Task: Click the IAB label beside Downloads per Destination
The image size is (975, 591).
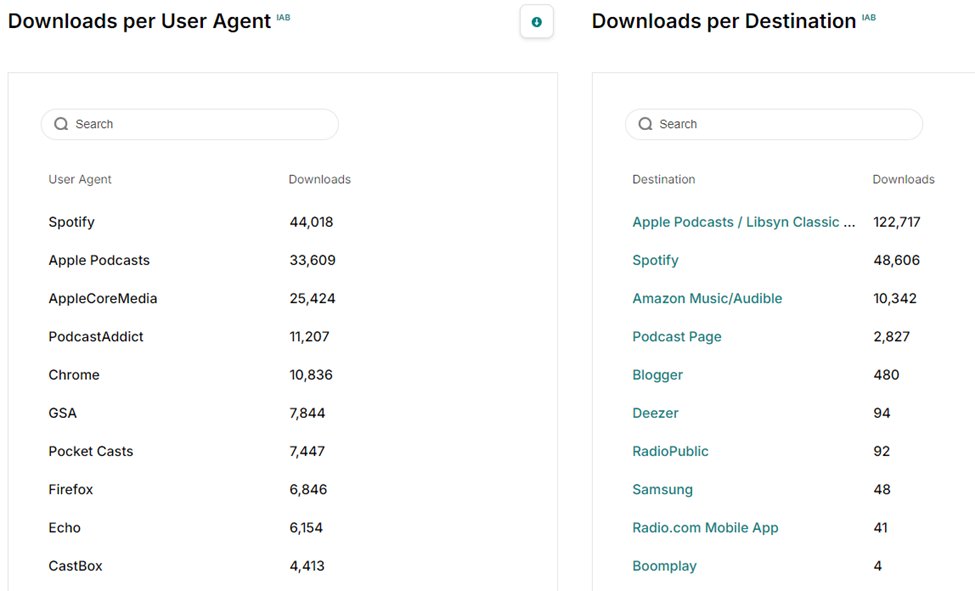Action: coord(869,17)
